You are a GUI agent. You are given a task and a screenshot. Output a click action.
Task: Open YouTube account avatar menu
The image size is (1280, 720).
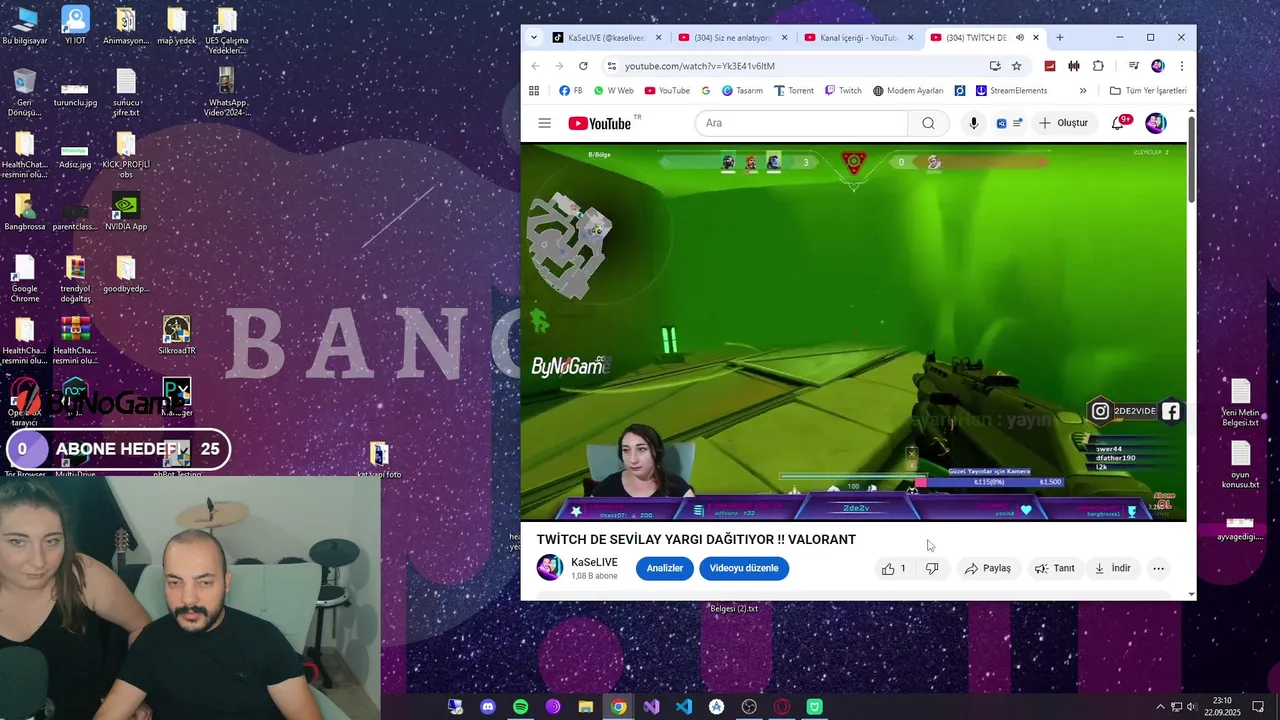1156,123
